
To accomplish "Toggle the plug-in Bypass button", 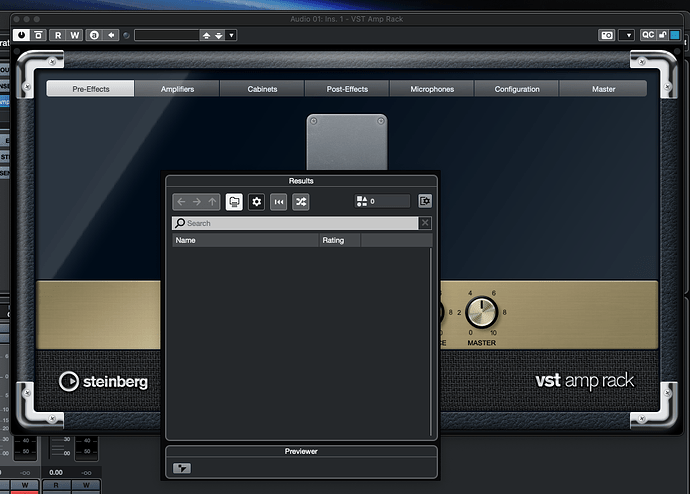I will (x=38, y=35).
